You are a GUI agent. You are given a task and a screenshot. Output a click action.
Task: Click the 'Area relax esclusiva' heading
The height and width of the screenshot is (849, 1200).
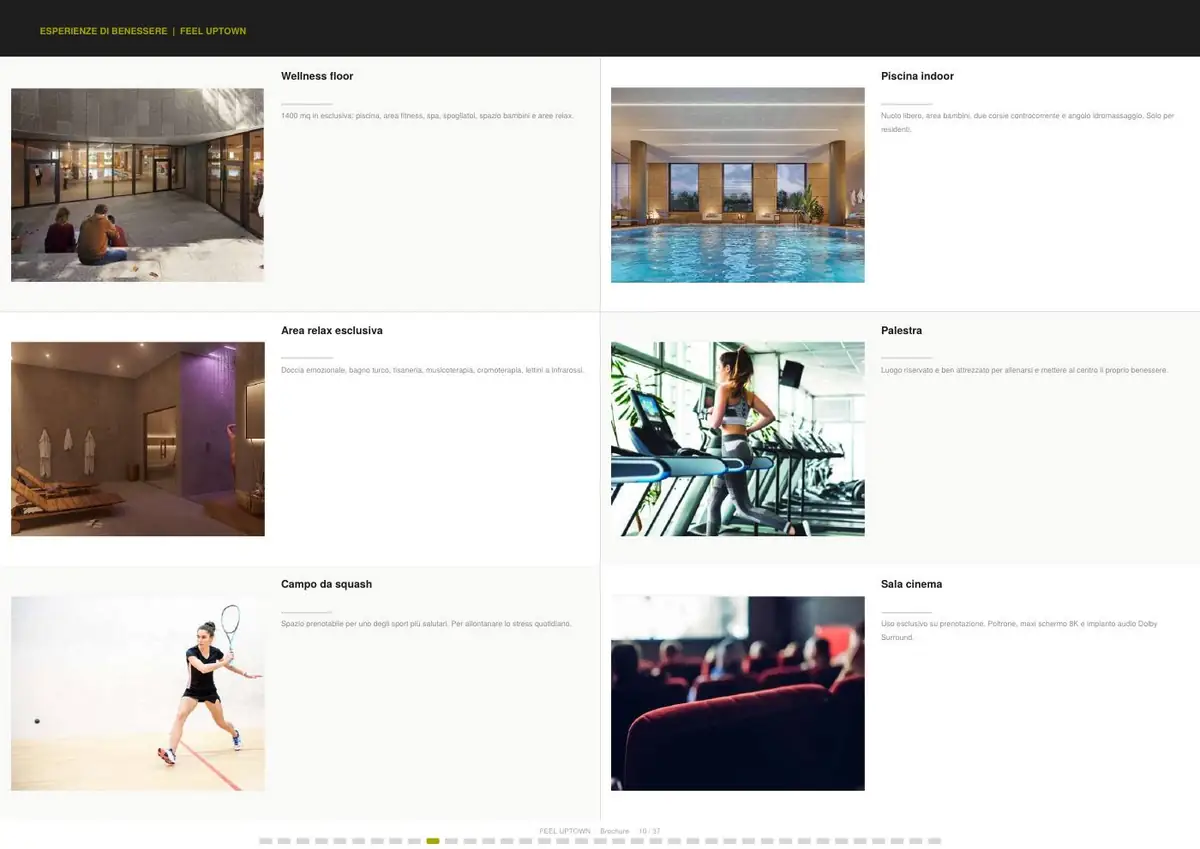point(332,330)
